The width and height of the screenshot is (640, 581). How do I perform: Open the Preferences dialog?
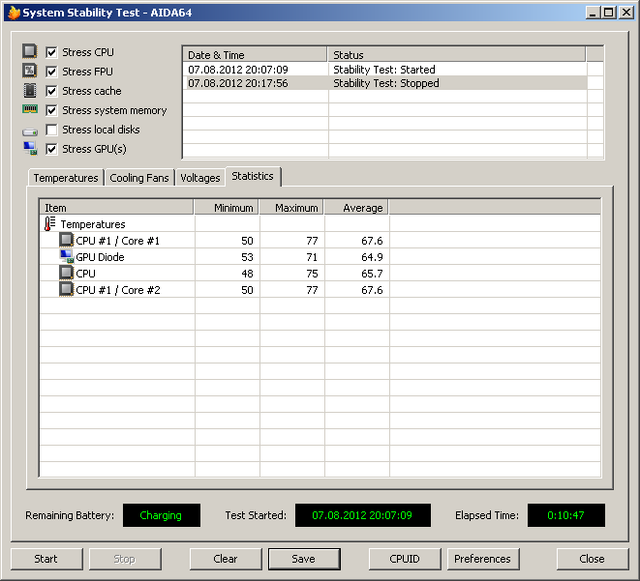[482, 559]
